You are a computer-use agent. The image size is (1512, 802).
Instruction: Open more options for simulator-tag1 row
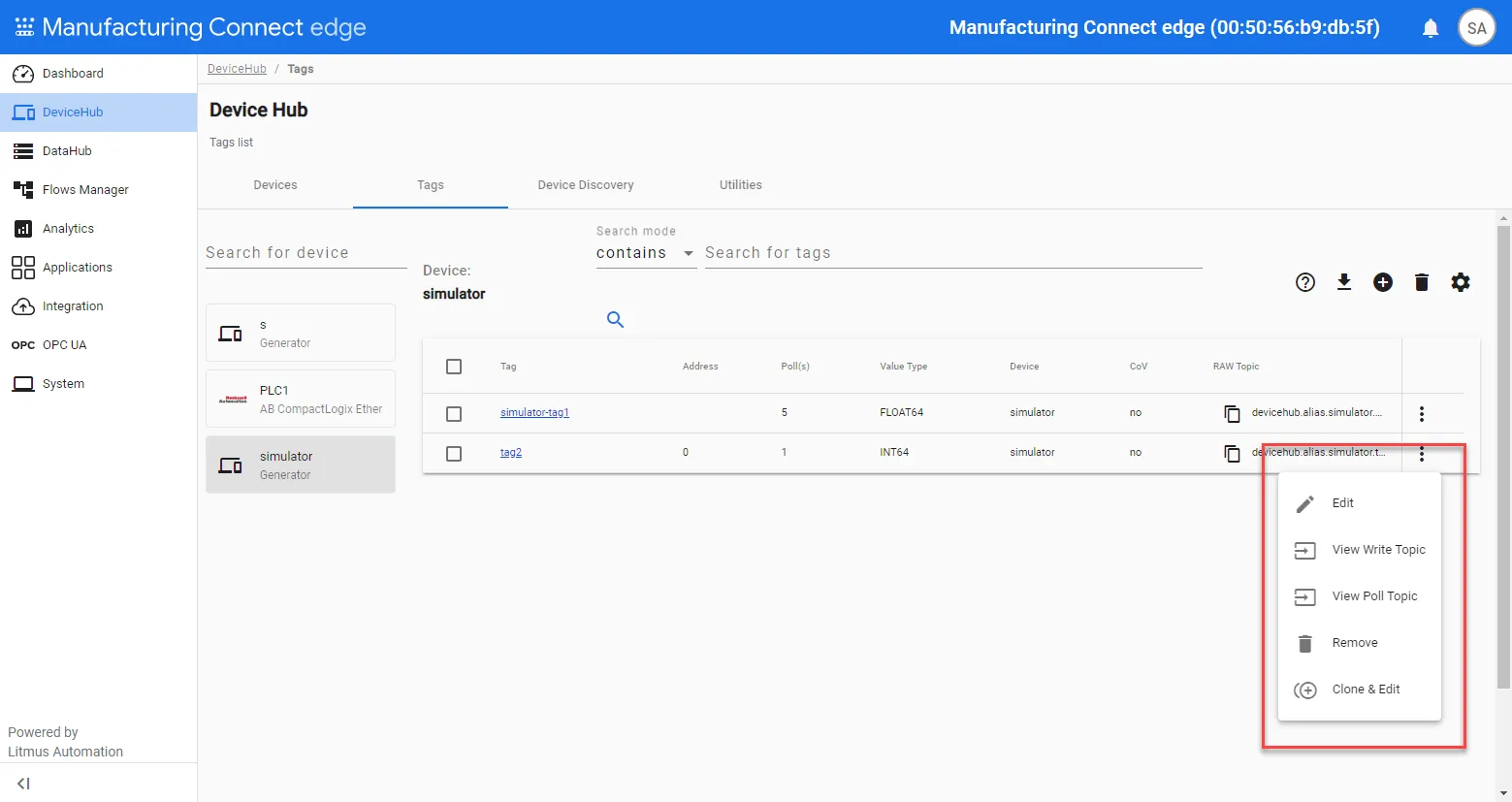pos(1422,414)
